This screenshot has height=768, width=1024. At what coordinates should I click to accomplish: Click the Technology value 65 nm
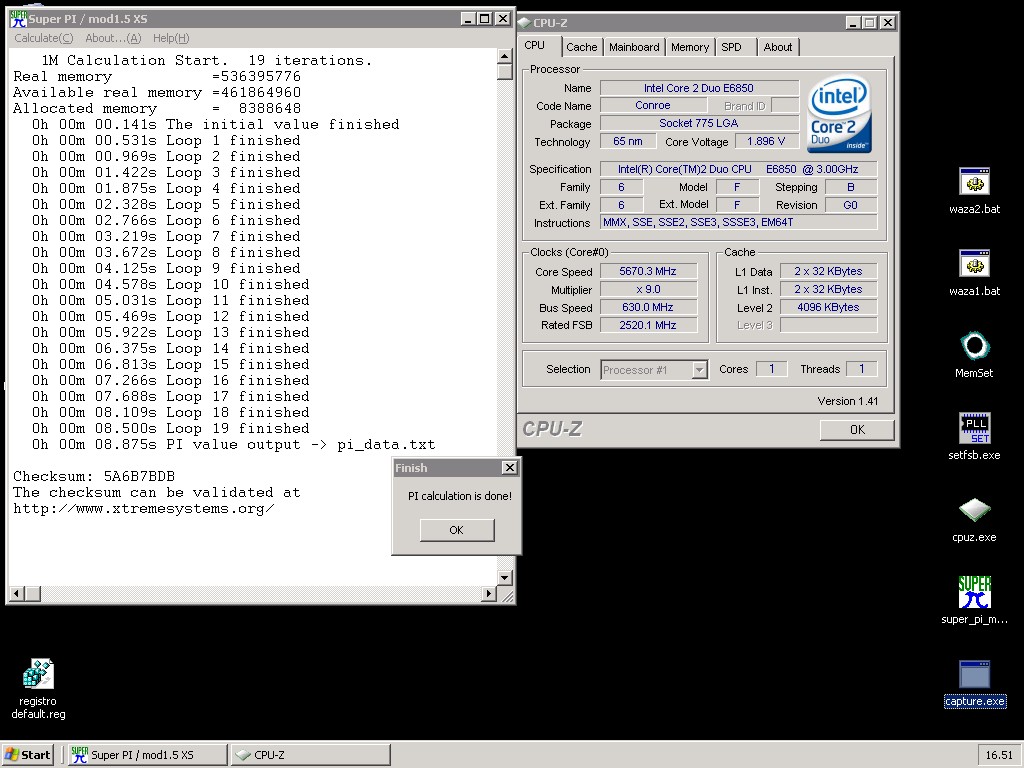tap(628, 141)
